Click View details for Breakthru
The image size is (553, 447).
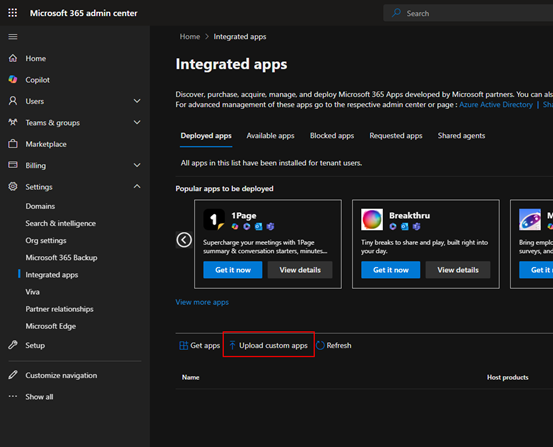tap(458, 270)
